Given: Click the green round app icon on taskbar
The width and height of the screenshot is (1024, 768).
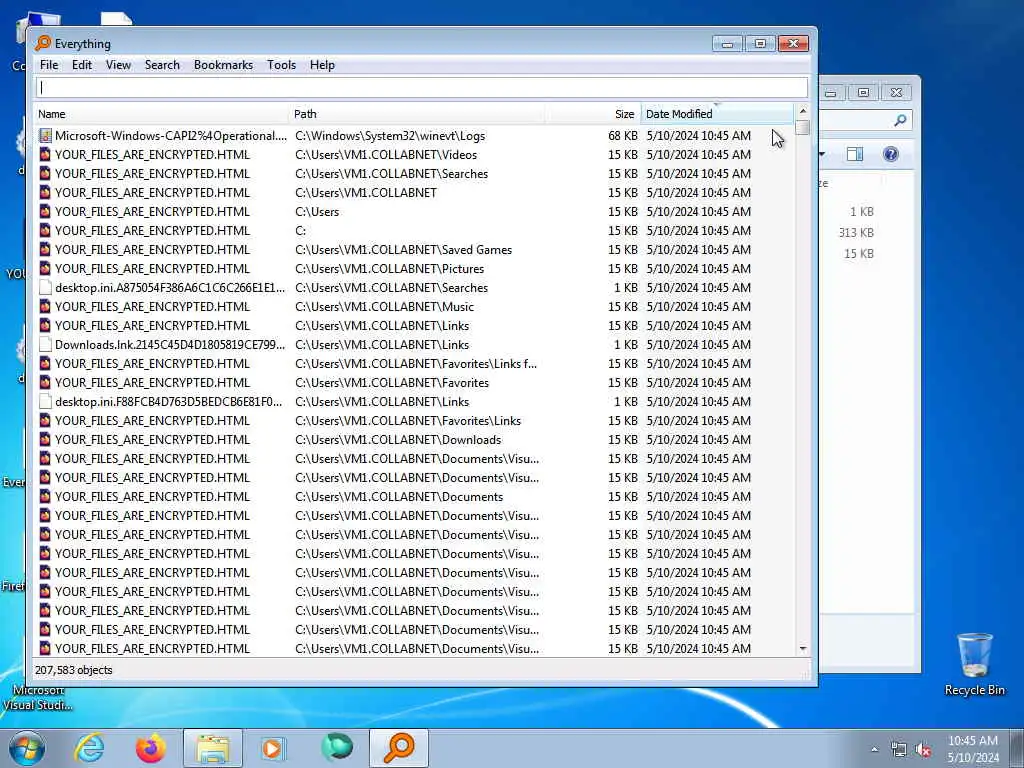Looking at the screenshot, I should pos(337,747).
